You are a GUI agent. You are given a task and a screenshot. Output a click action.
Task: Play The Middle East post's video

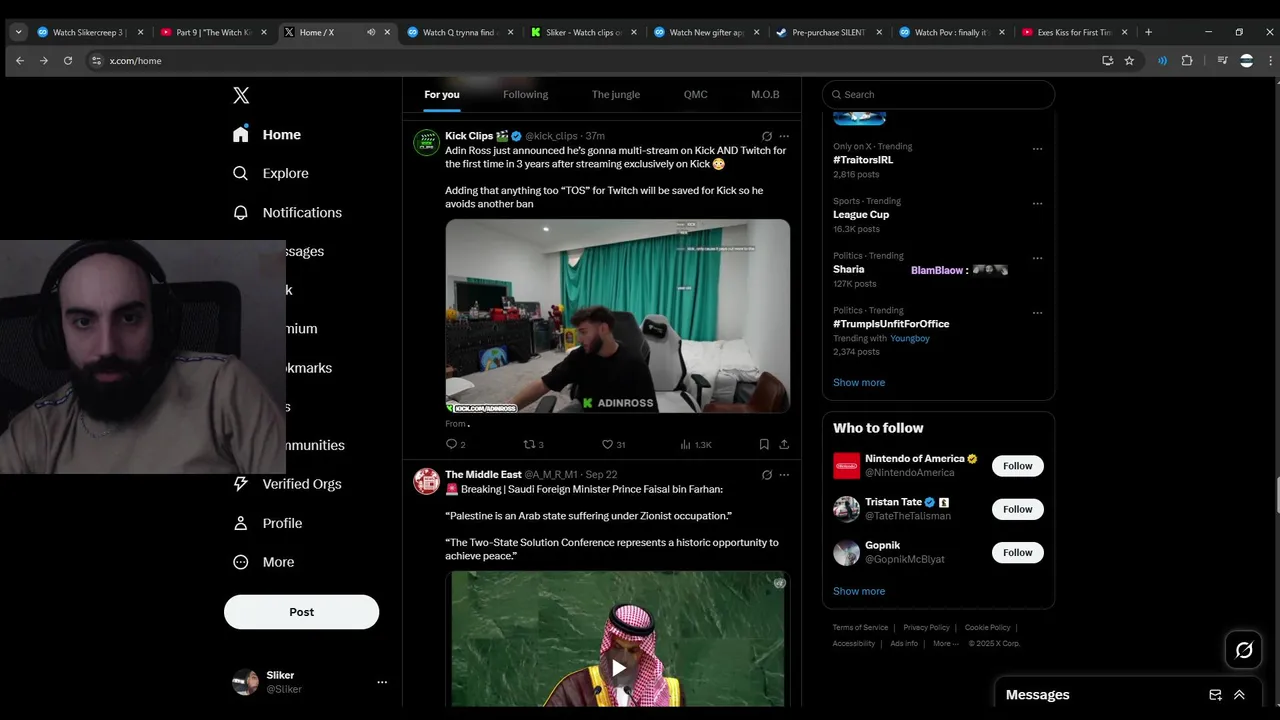[x=618, y=668]
